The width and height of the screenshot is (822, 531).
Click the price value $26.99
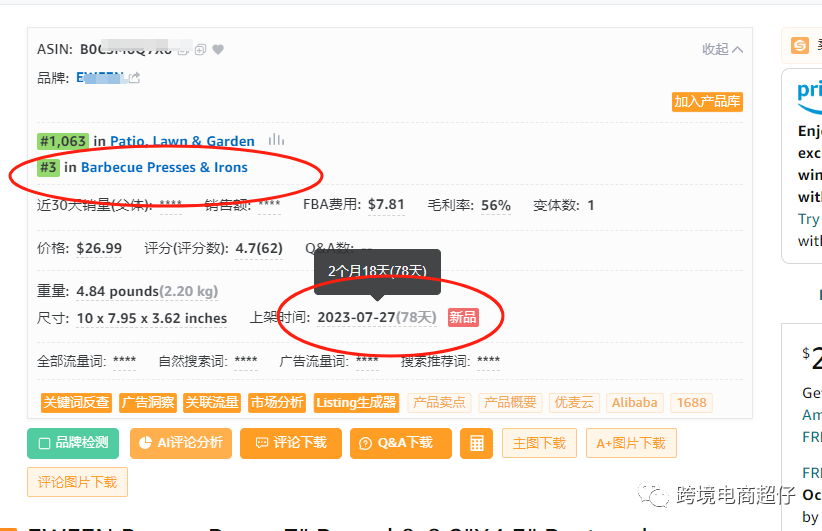99,248
